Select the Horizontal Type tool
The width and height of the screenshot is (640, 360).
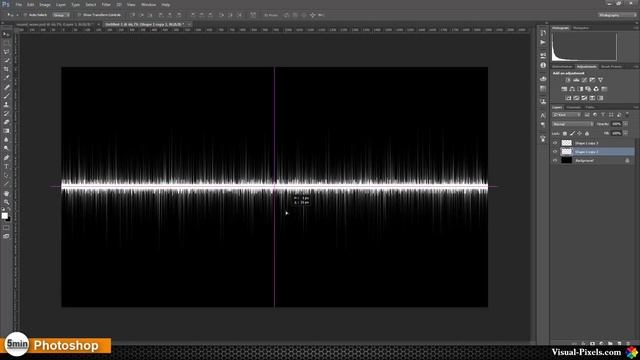6,167
